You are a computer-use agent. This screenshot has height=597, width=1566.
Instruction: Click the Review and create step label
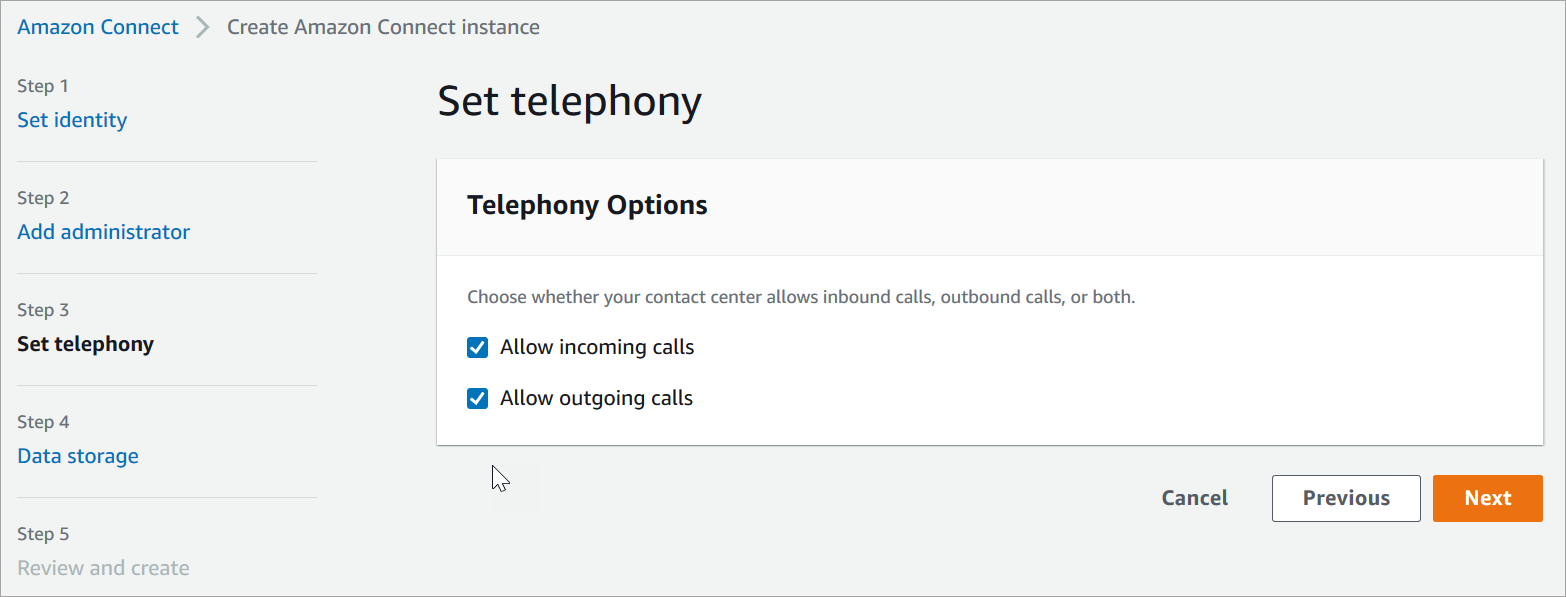click(x=103, y=567)
